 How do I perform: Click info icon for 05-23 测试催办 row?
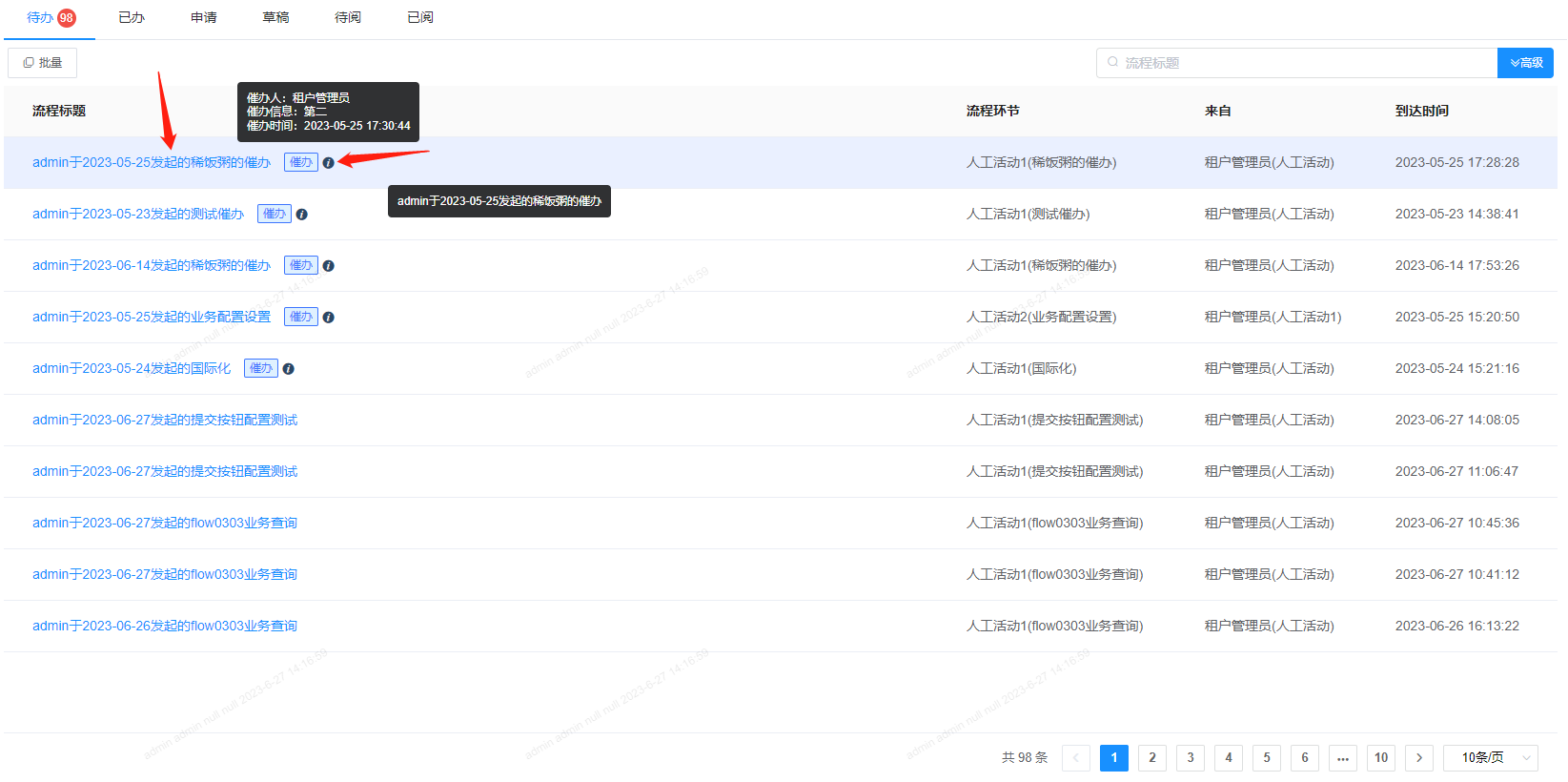301,215
